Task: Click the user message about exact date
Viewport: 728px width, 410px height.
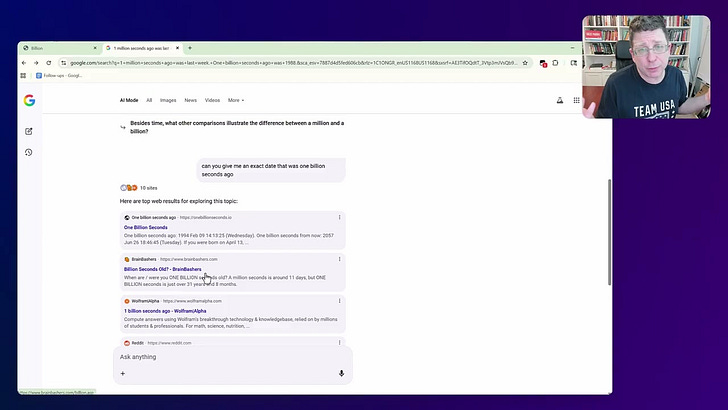Action: click(271, 170)
